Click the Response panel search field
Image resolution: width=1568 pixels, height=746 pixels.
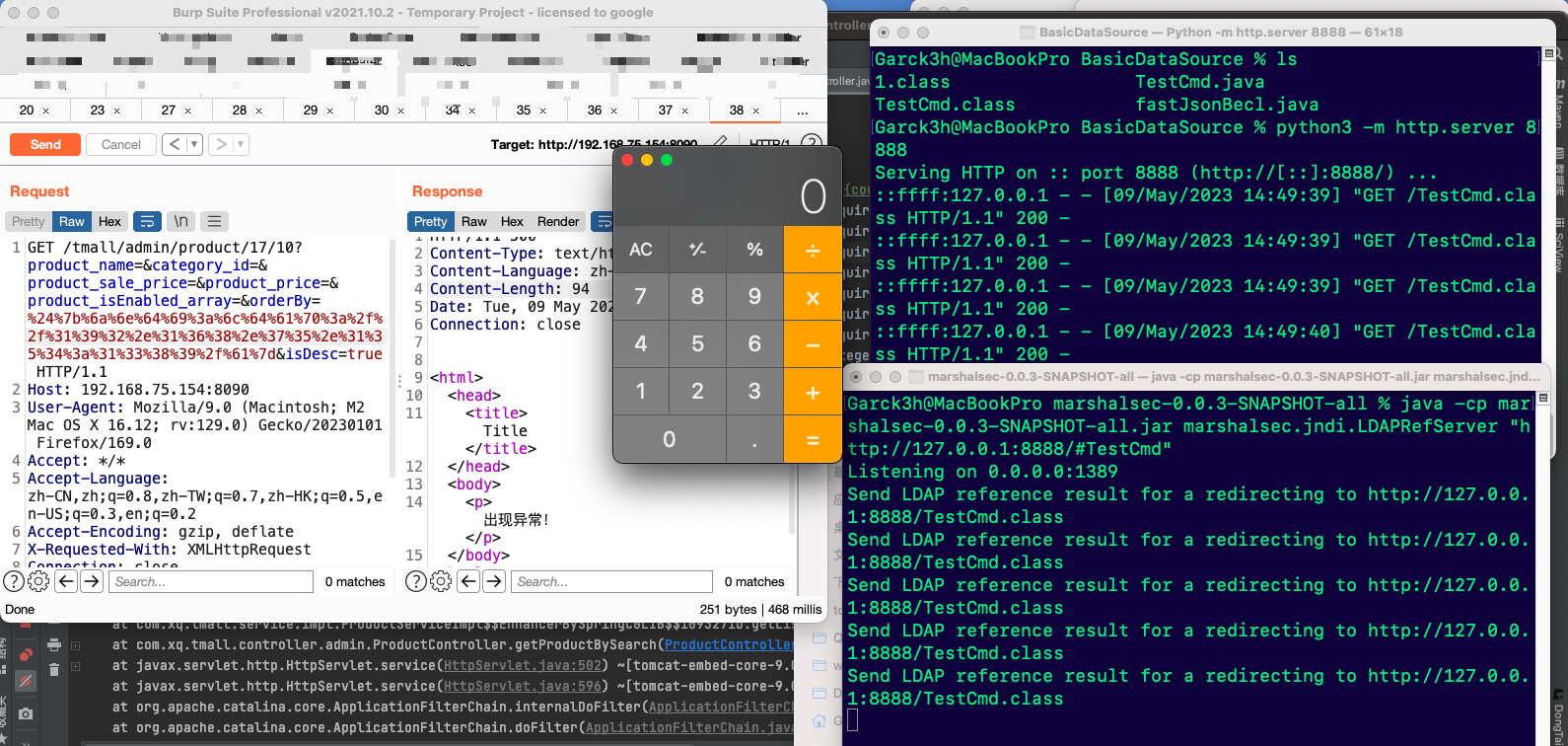coord(612,581)
